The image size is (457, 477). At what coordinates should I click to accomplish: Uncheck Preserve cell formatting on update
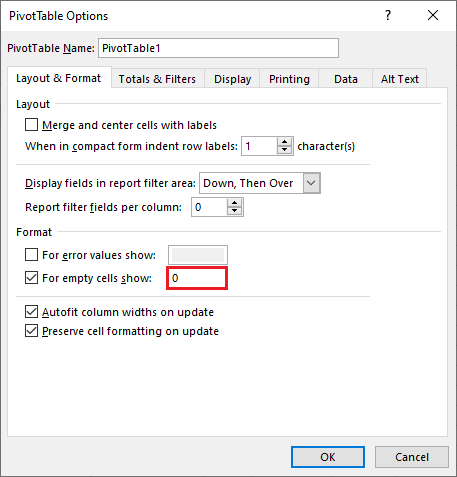31,331
